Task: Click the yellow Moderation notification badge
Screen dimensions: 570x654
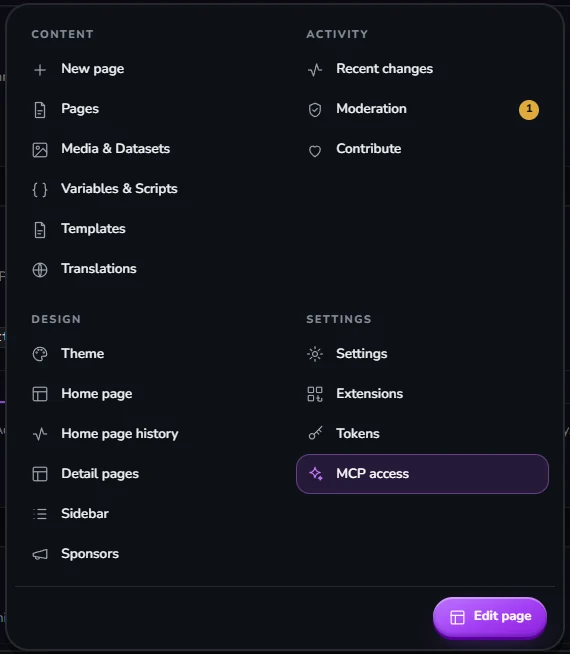Action: (x=529, y=110)
